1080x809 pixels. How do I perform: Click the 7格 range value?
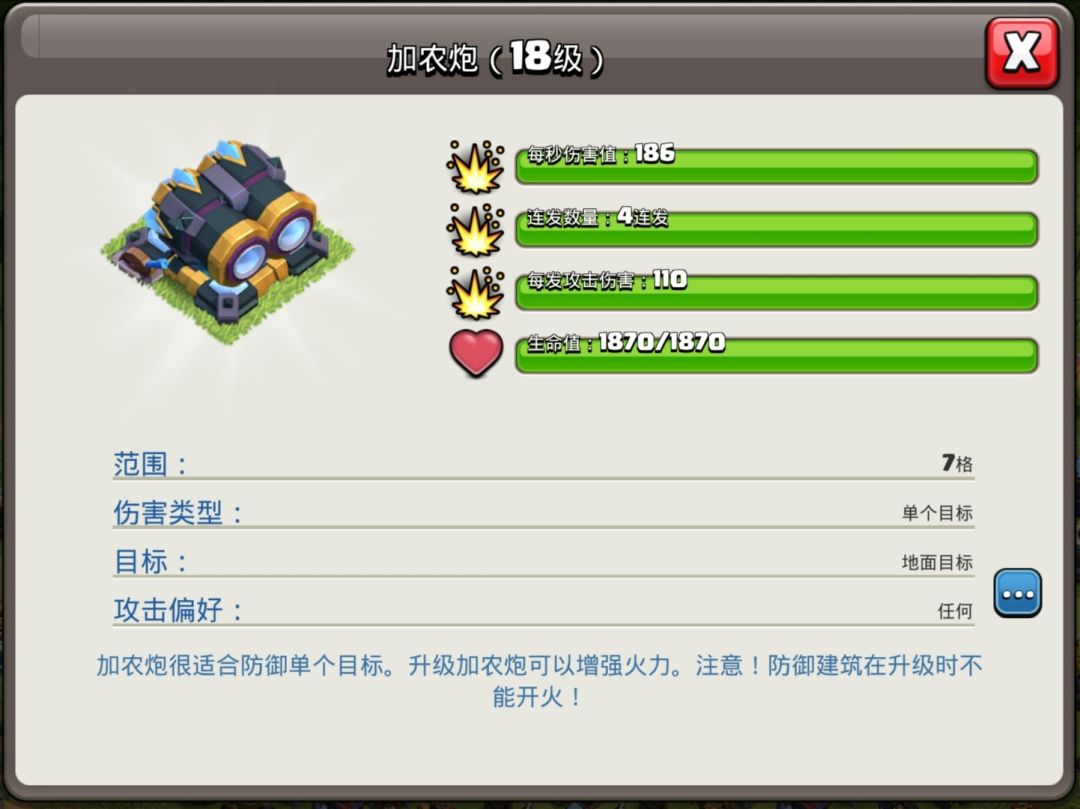957,463
